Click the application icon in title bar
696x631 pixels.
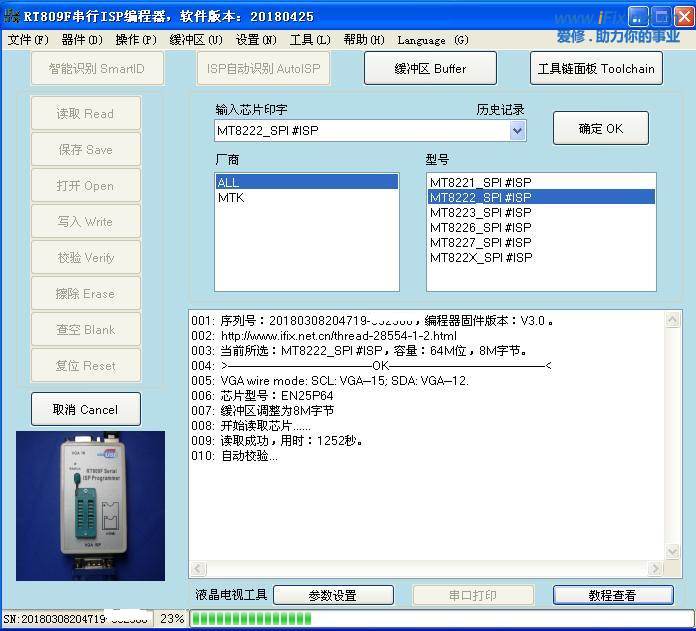click(x=11, y=16)
